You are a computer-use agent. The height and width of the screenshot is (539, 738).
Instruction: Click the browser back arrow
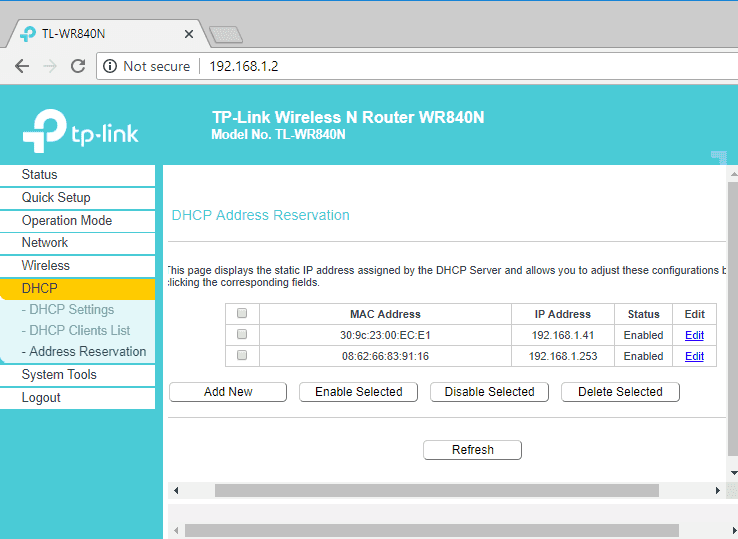pyautogui.click(x=22, y=66)
